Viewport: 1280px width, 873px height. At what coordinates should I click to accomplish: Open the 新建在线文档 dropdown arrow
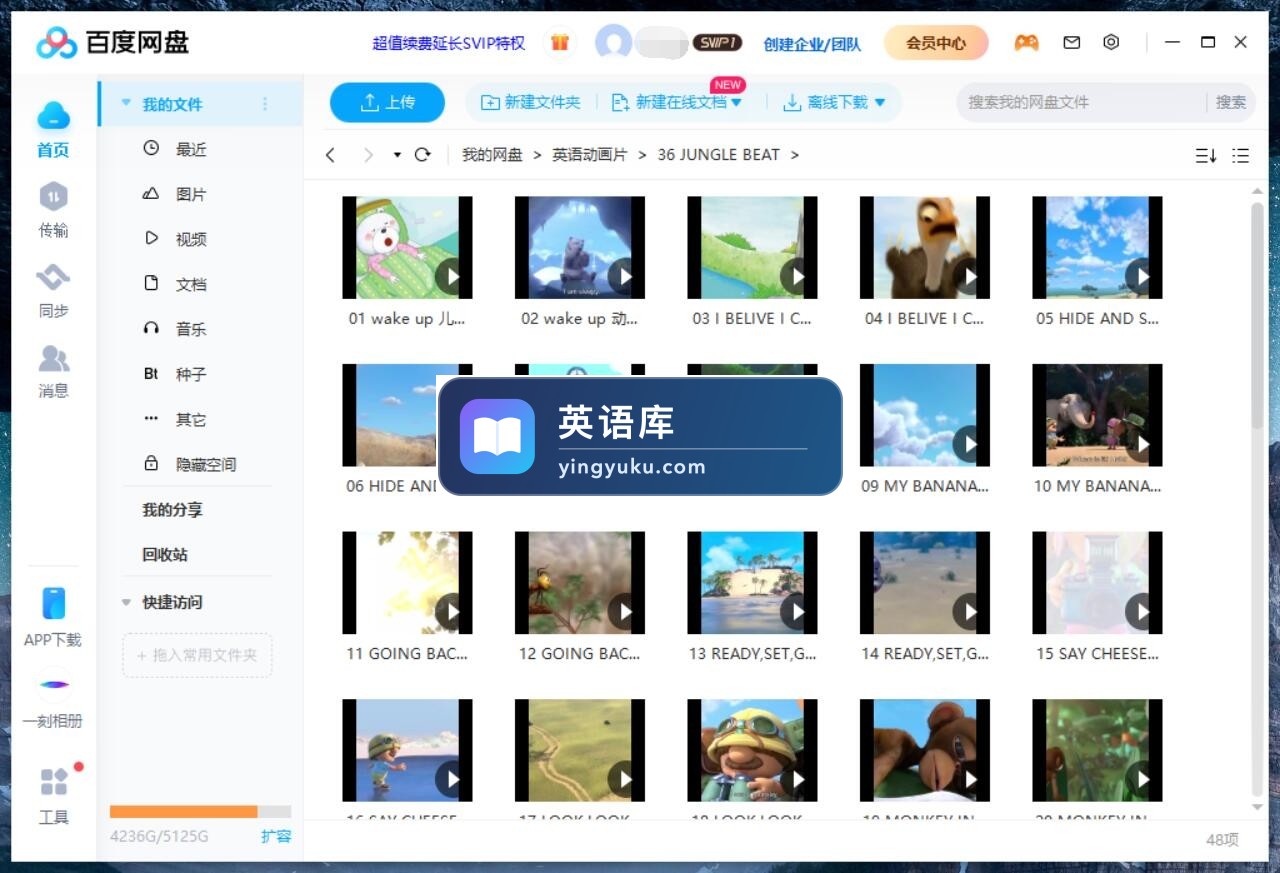click(x=737, y=102)
